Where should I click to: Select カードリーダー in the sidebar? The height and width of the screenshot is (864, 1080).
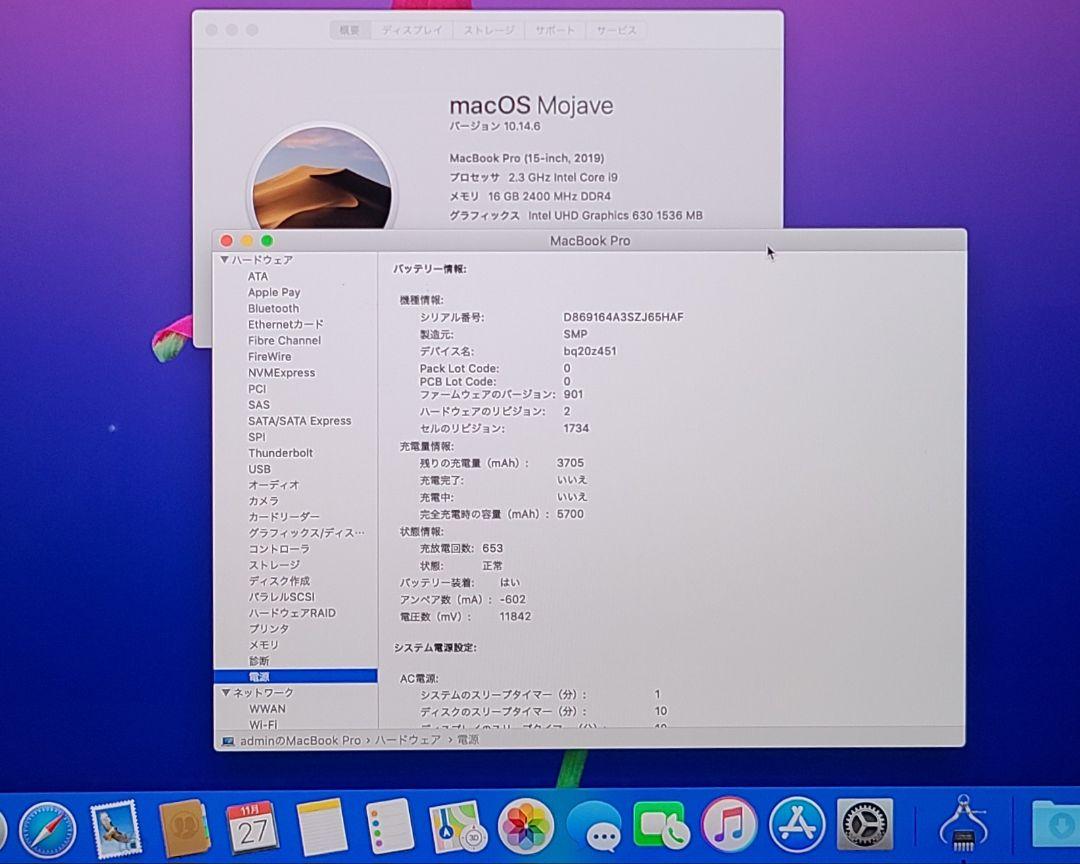click(284, 517)
